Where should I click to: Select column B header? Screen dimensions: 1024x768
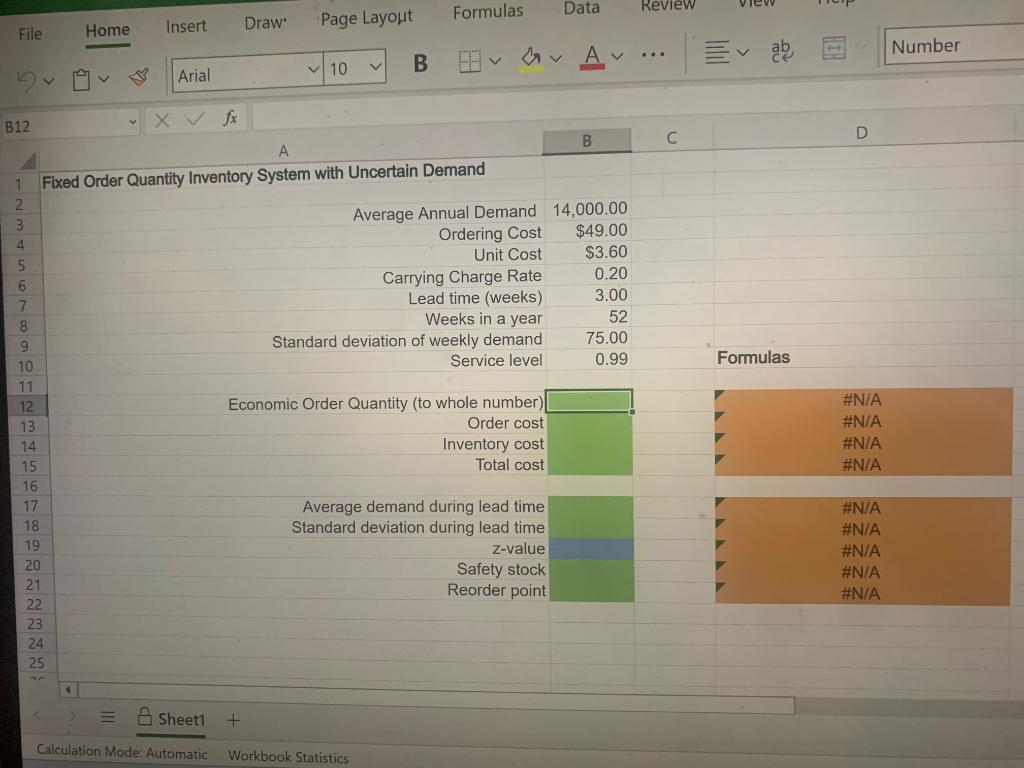pyautogui.click(x=586, y=140)
